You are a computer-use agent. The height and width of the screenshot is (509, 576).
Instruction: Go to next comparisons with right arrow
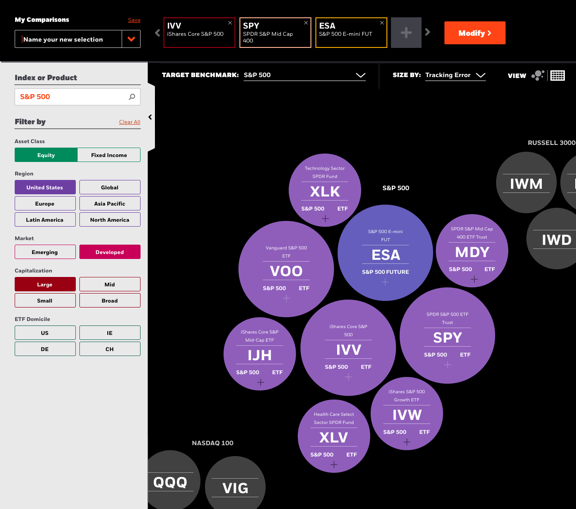pos(427,32)
